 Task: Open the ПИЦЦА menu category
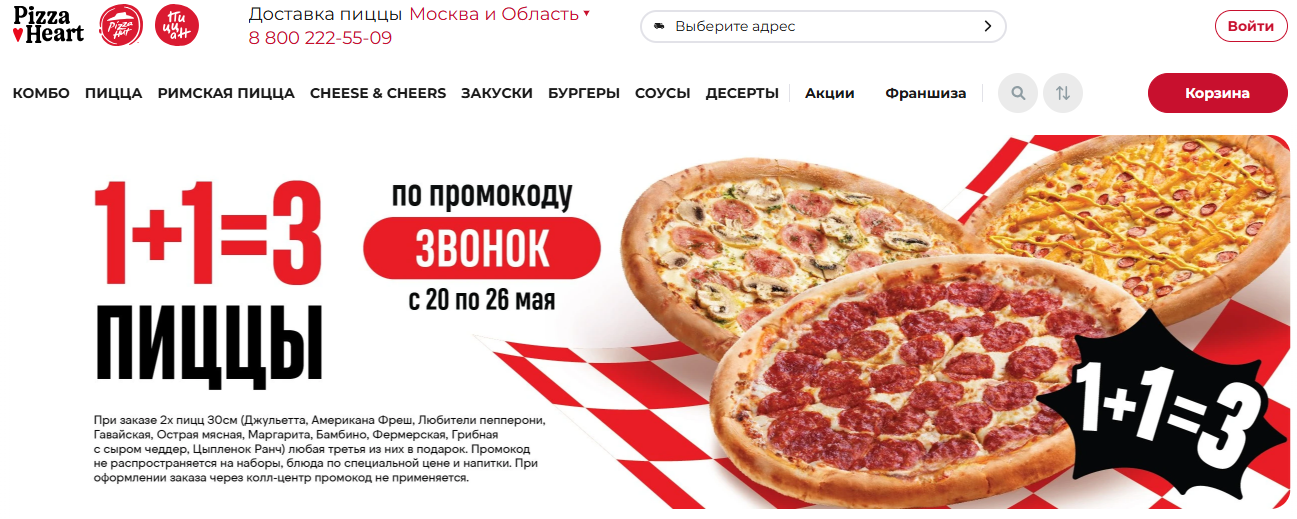[114, 93]
